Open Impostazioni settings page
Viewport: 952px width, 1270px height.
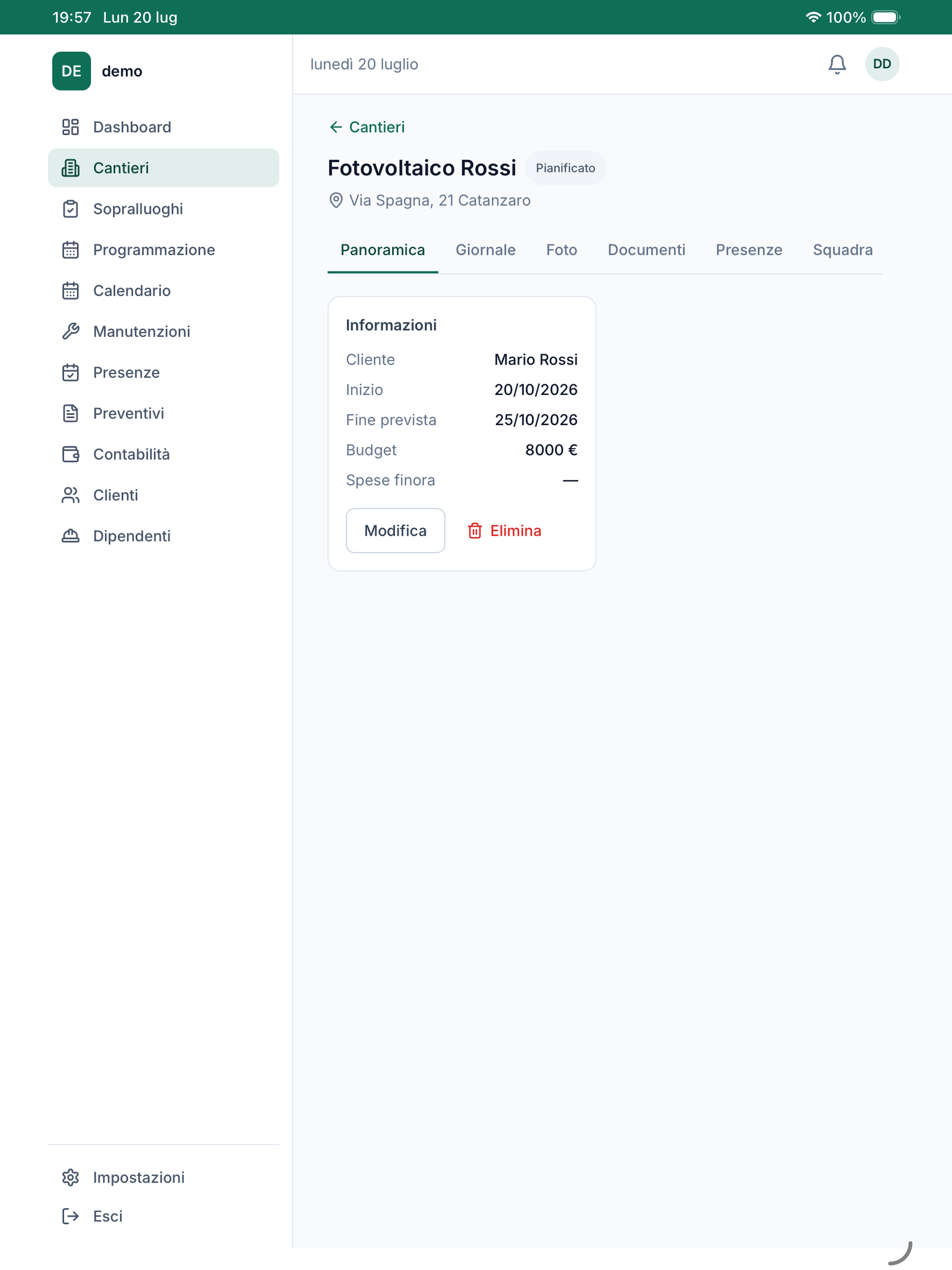pyautogui.click(x=164, y=1177)
